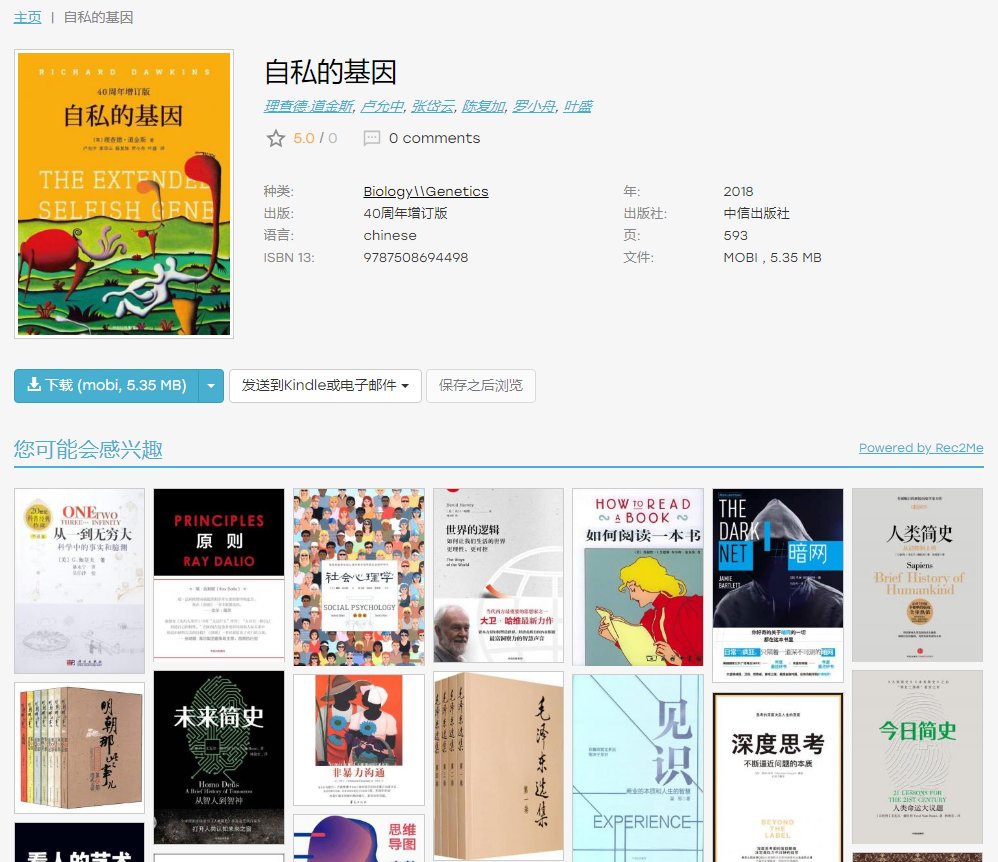Click the star rating icon
This screenshot has width=998, height=862.
(276, 138)
